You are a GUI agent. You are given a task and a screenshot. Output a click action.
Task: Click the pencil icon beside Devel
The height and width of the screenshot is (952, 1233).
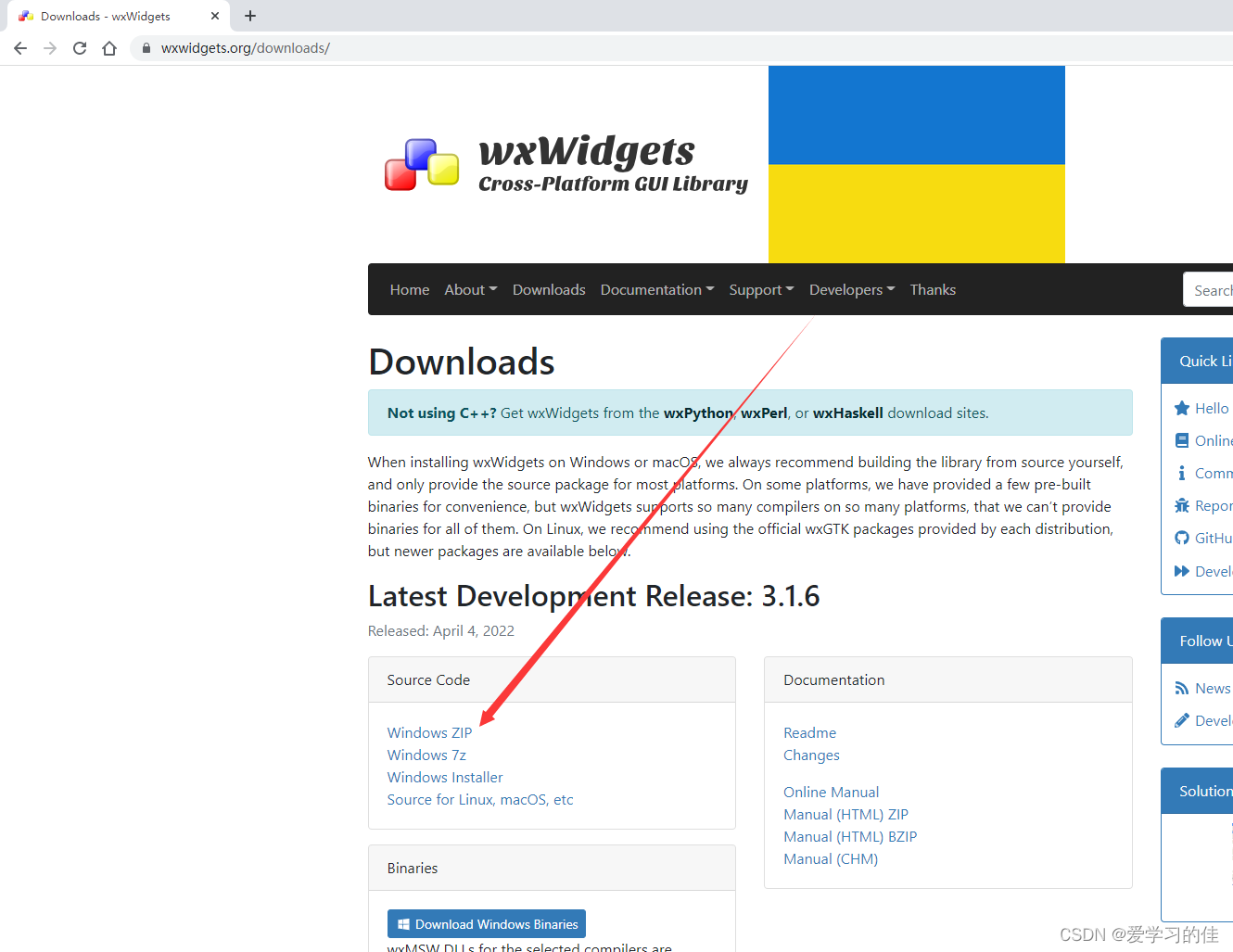1182,720
